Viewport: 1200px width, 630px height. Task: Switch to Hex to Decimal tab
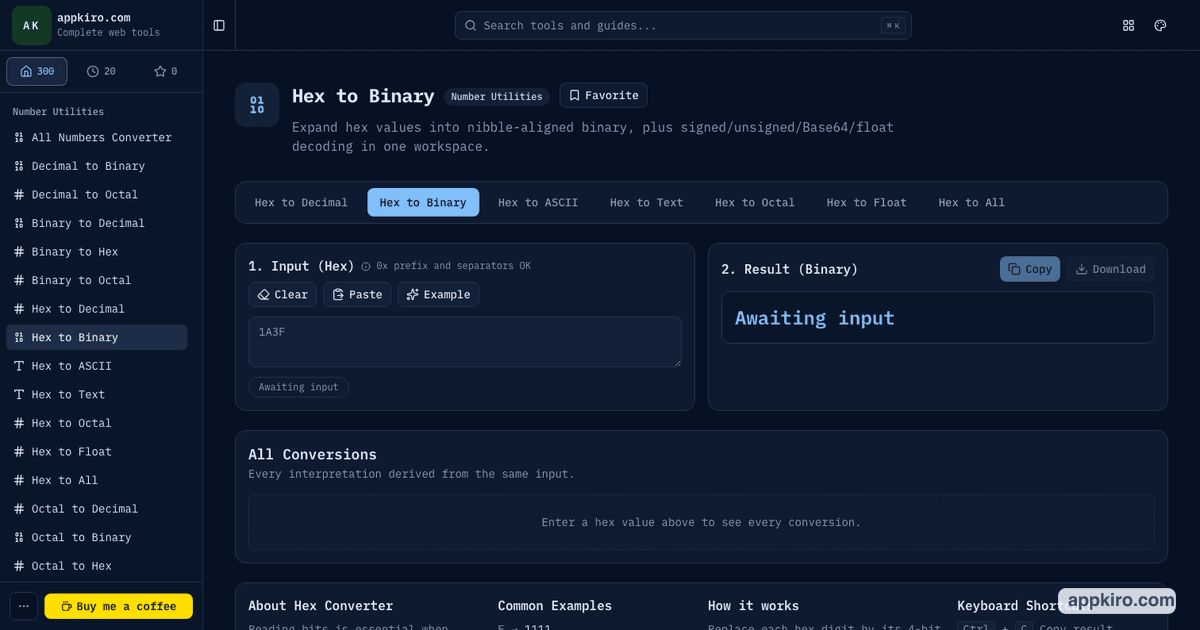click(301, 202)
